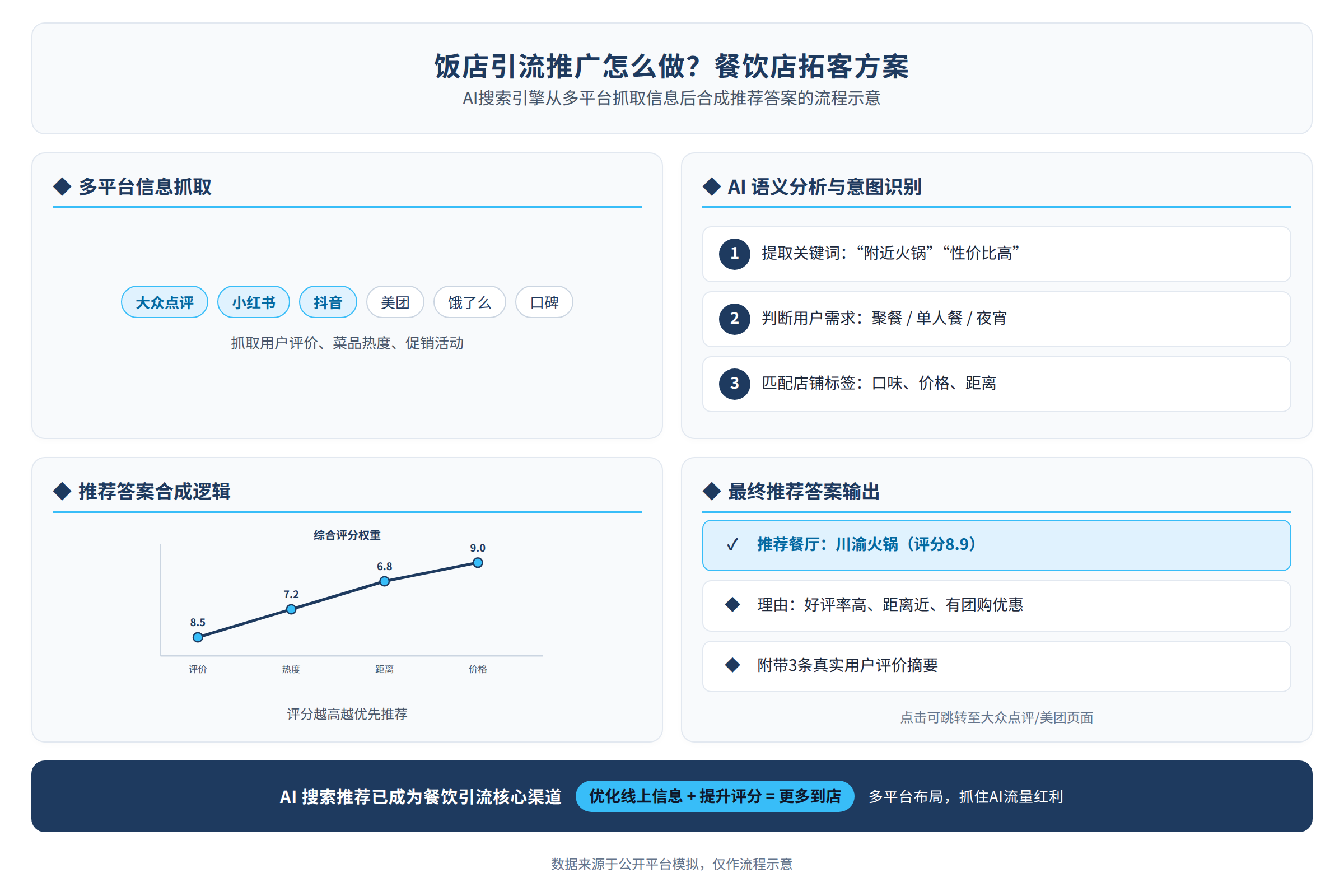Image resolution: width=1344 pixels, height=896 pixels.
Task: Click the 6.8 data point above 距离
Action: tap(385, 581)
